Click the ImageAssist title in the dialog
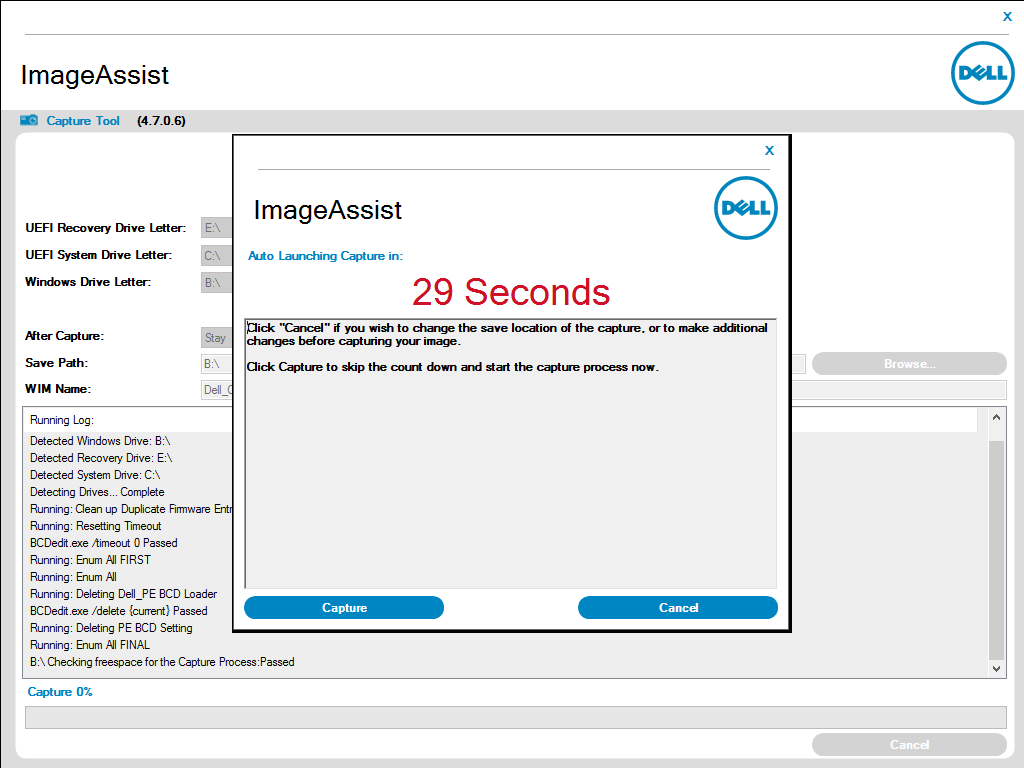The width and height of the screenshot is (1024, 768). pos(328,210)
